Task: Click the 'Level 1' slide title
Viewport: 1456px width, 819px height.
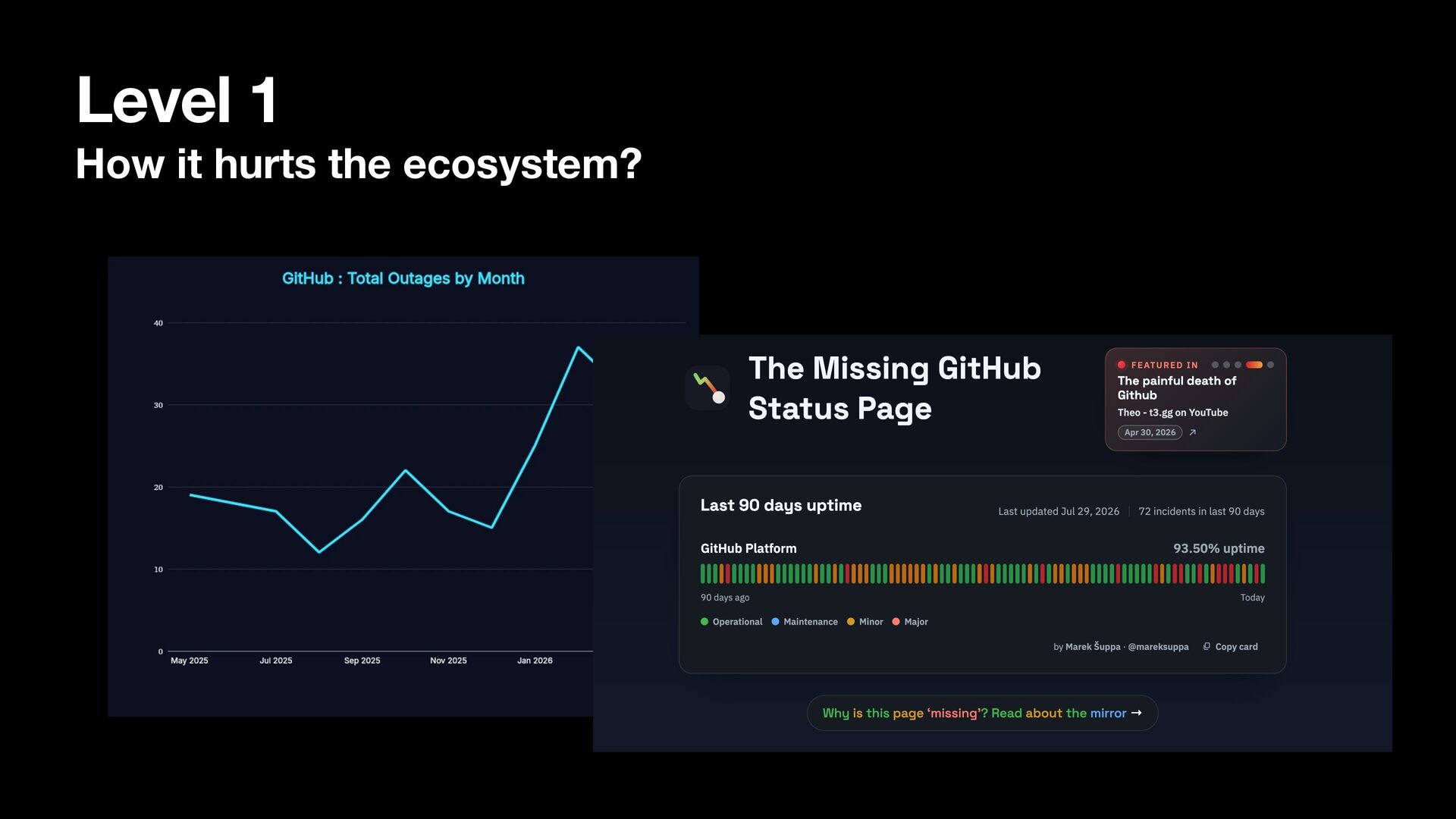Action: (177, 99)
